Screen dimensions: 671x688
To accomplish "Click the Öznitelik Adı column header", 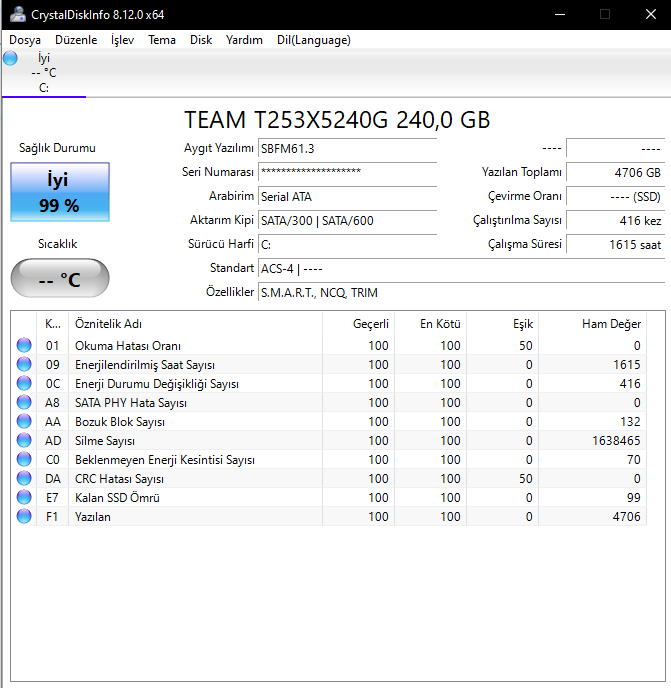I will (195, 324).
